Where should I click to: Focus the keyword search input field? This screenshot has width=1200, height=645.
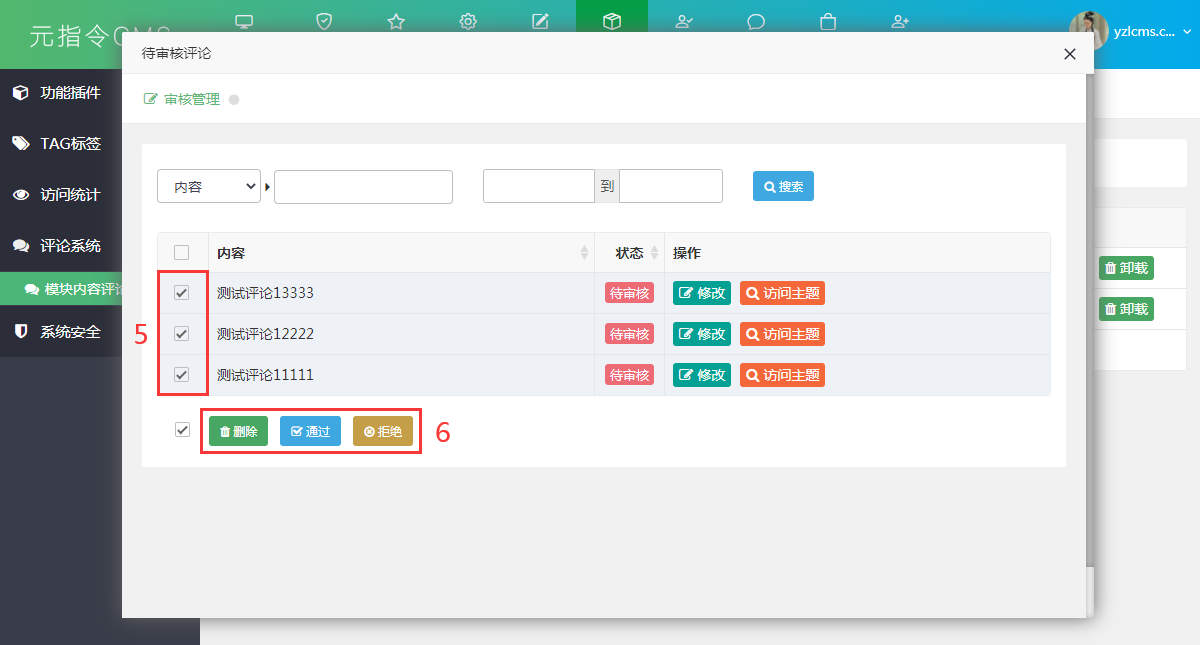tap(363, 187)
